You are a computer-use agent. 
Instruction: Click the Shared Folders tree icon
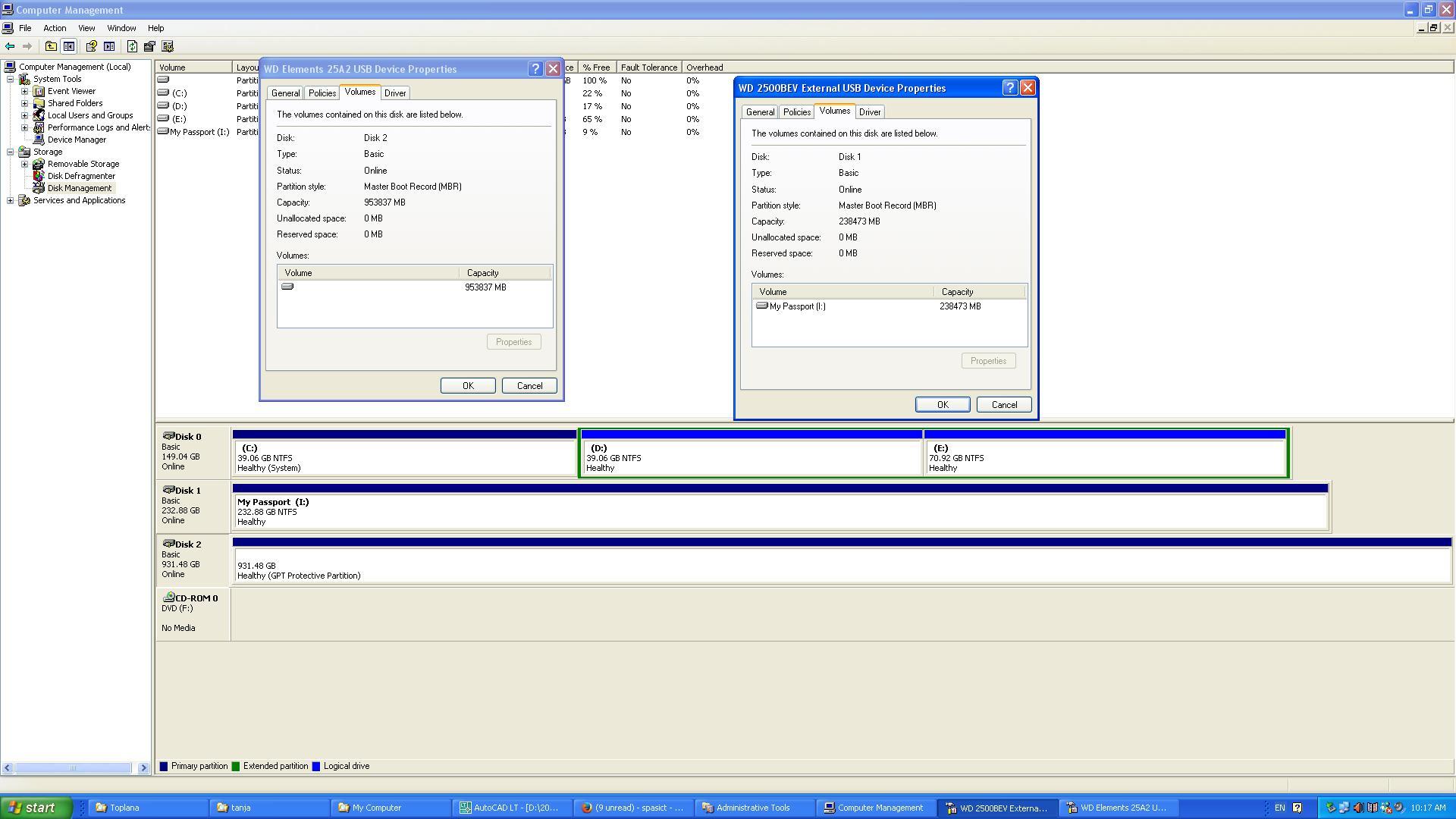[x=39, y=103]
